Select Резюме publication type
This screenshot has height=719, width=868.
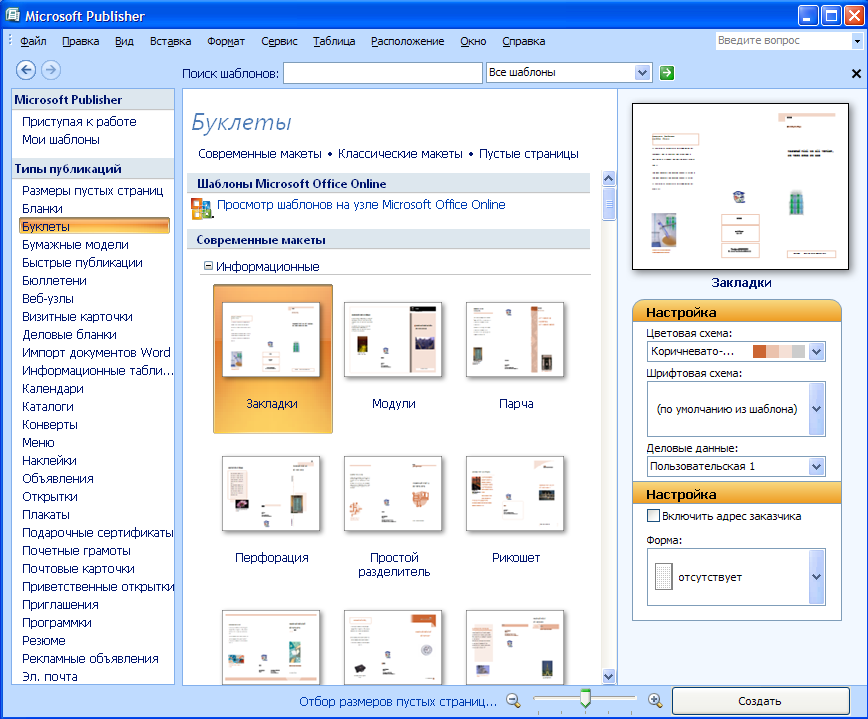(44, 640)
